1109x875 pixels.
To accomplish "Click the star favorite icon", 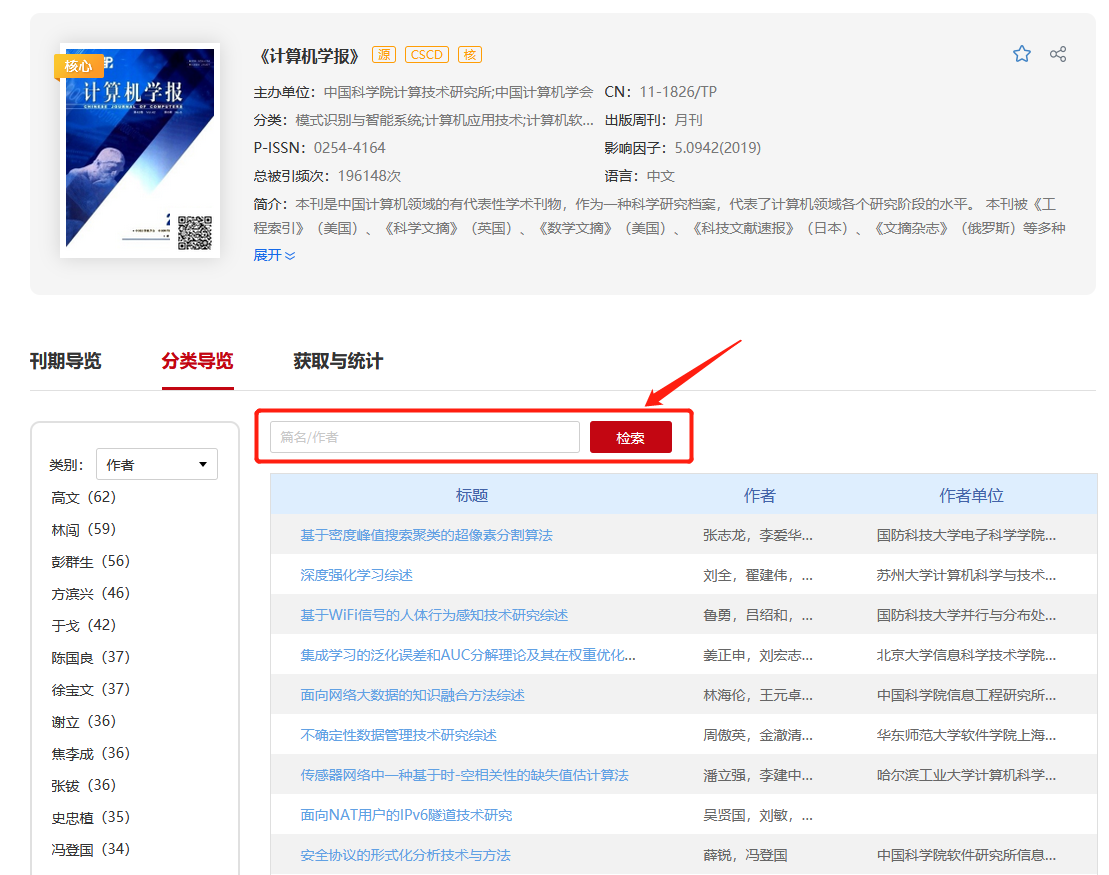I will (x=1021, y=54).
